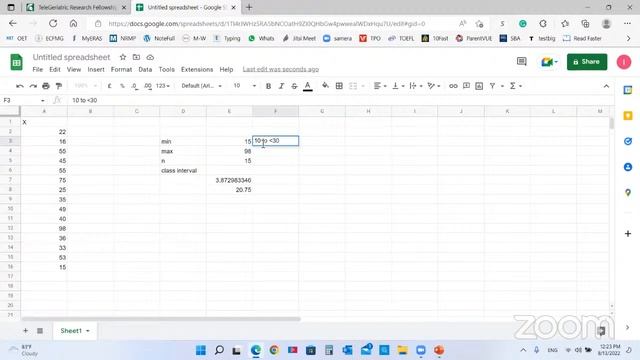Image resolution: width=640 pixels, height=360 pixels.
Task: Click the browser refresh button
Action: [x=53, y=24]
